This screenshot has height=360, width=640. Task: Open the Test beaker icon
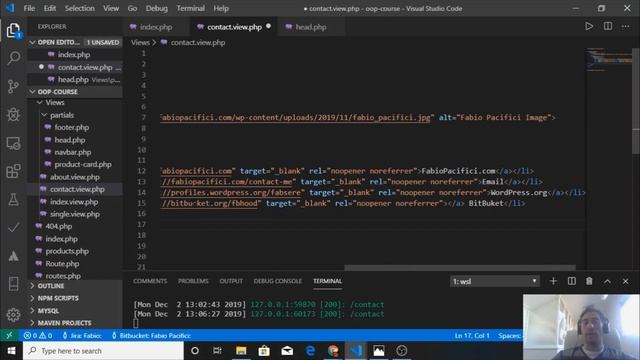pos(13,199)
